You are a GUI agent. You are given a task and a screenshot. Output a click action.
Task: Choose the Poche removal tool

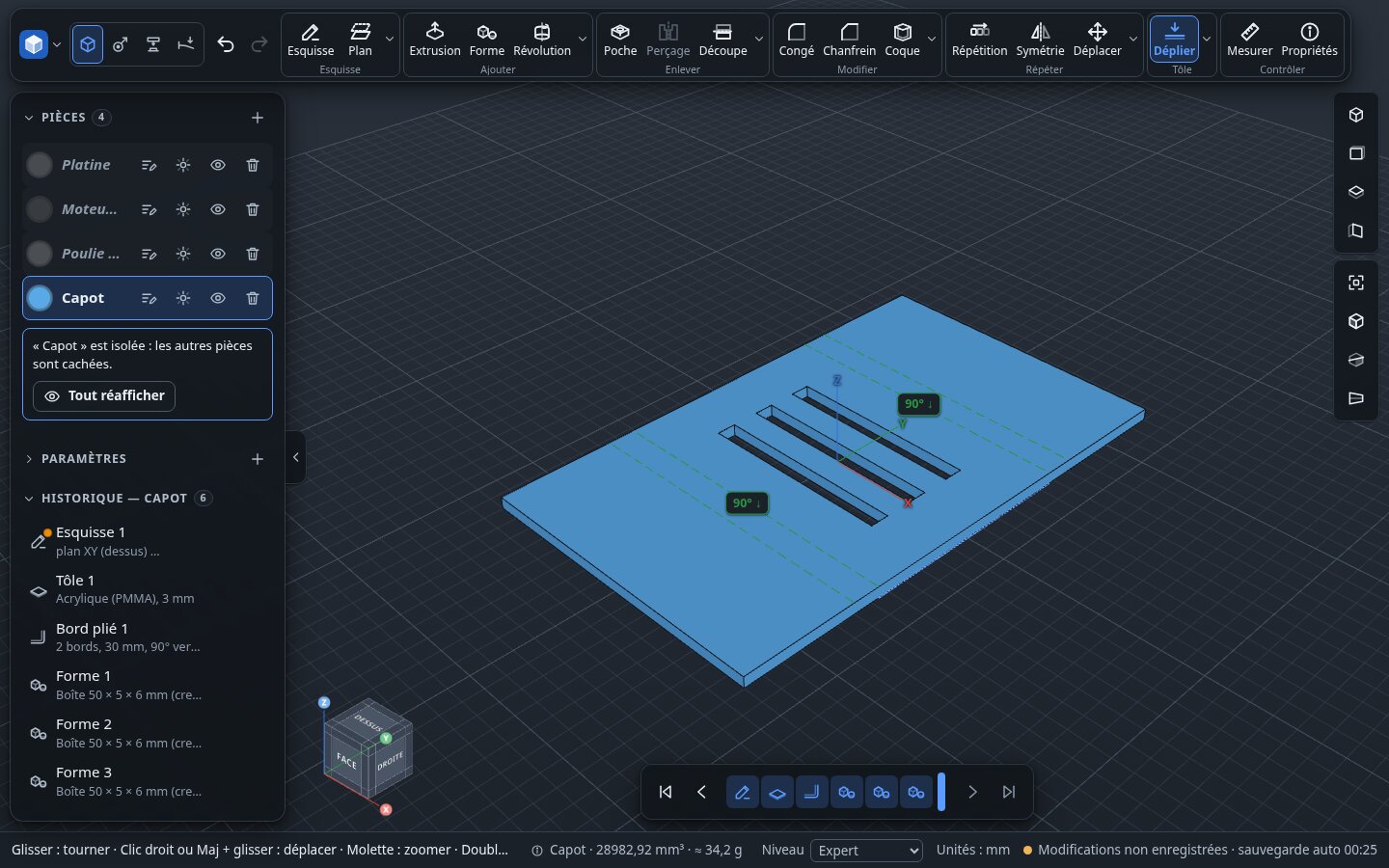pyautogui.click(x=620, y=40)
